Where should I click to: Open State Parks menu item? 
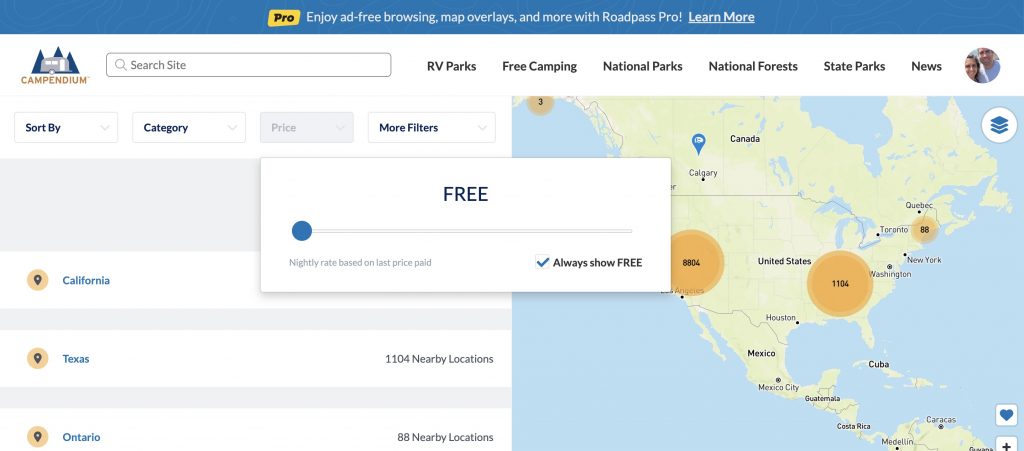[x=854, y=66]
